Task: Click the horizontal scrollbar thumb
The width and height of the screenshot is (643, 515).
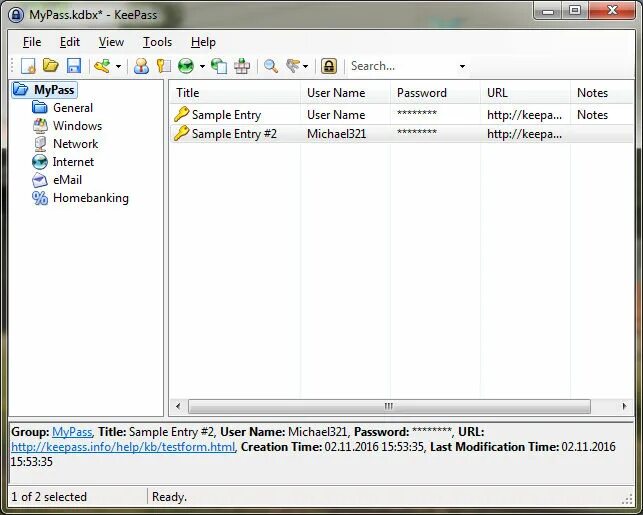Action: point(389,406)
